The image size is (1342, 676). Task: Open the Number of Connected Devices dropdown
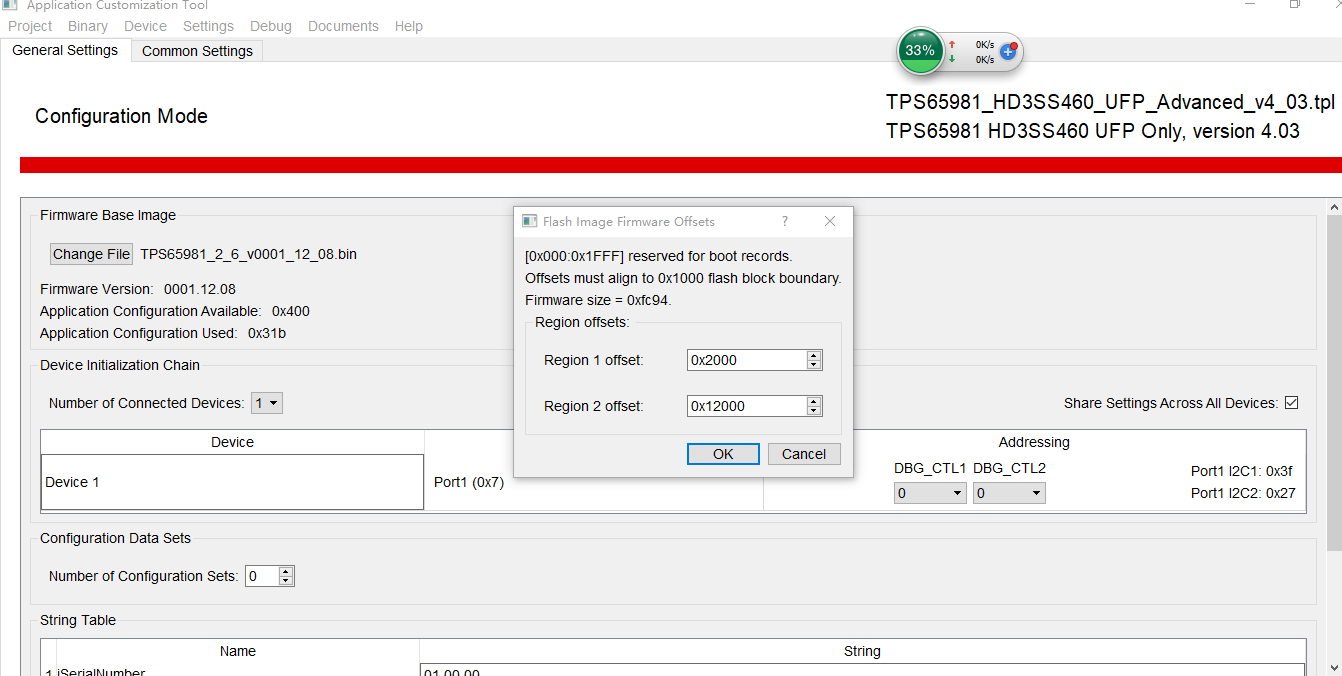(267, 403)
